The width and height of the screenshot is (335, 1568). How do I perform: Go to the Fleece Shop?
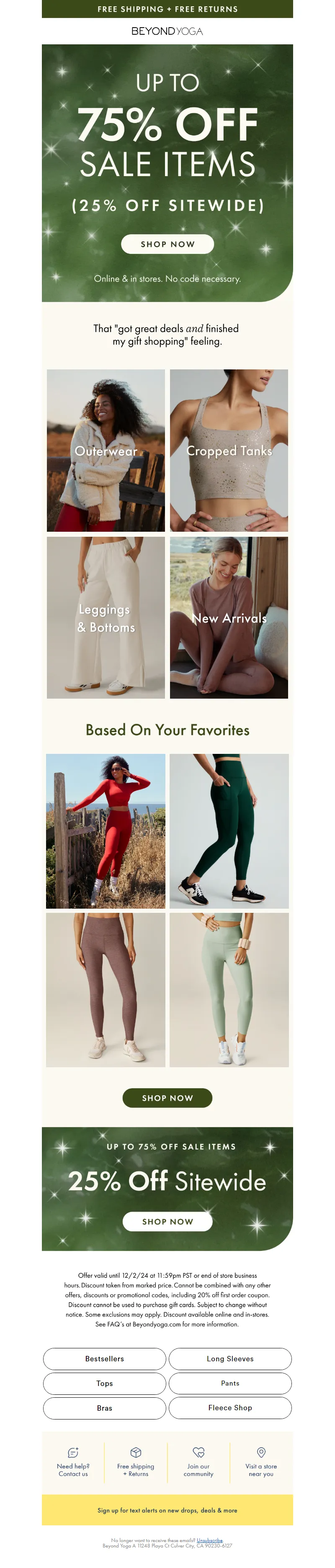[230, 1408]
